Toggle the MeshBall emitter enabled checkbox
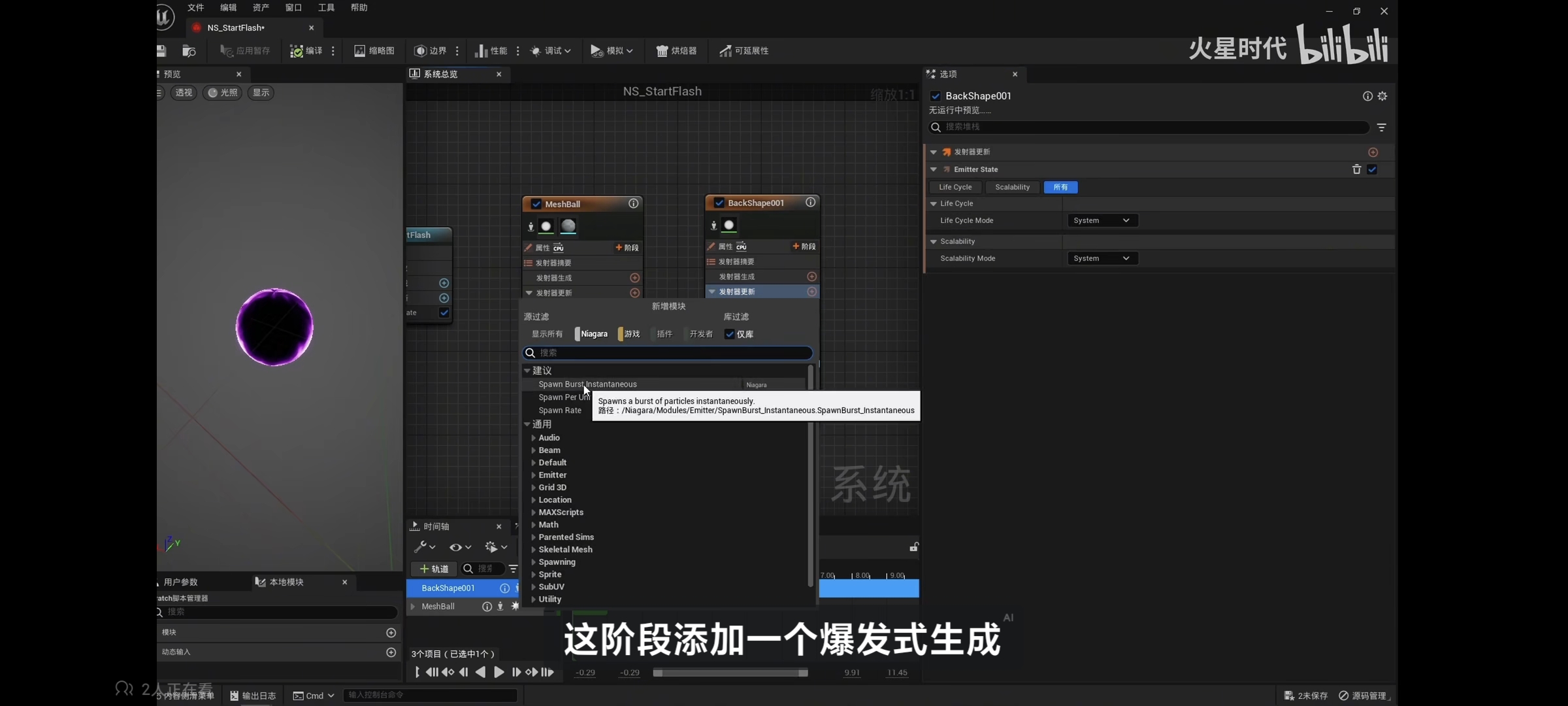 tap(536, 204)
